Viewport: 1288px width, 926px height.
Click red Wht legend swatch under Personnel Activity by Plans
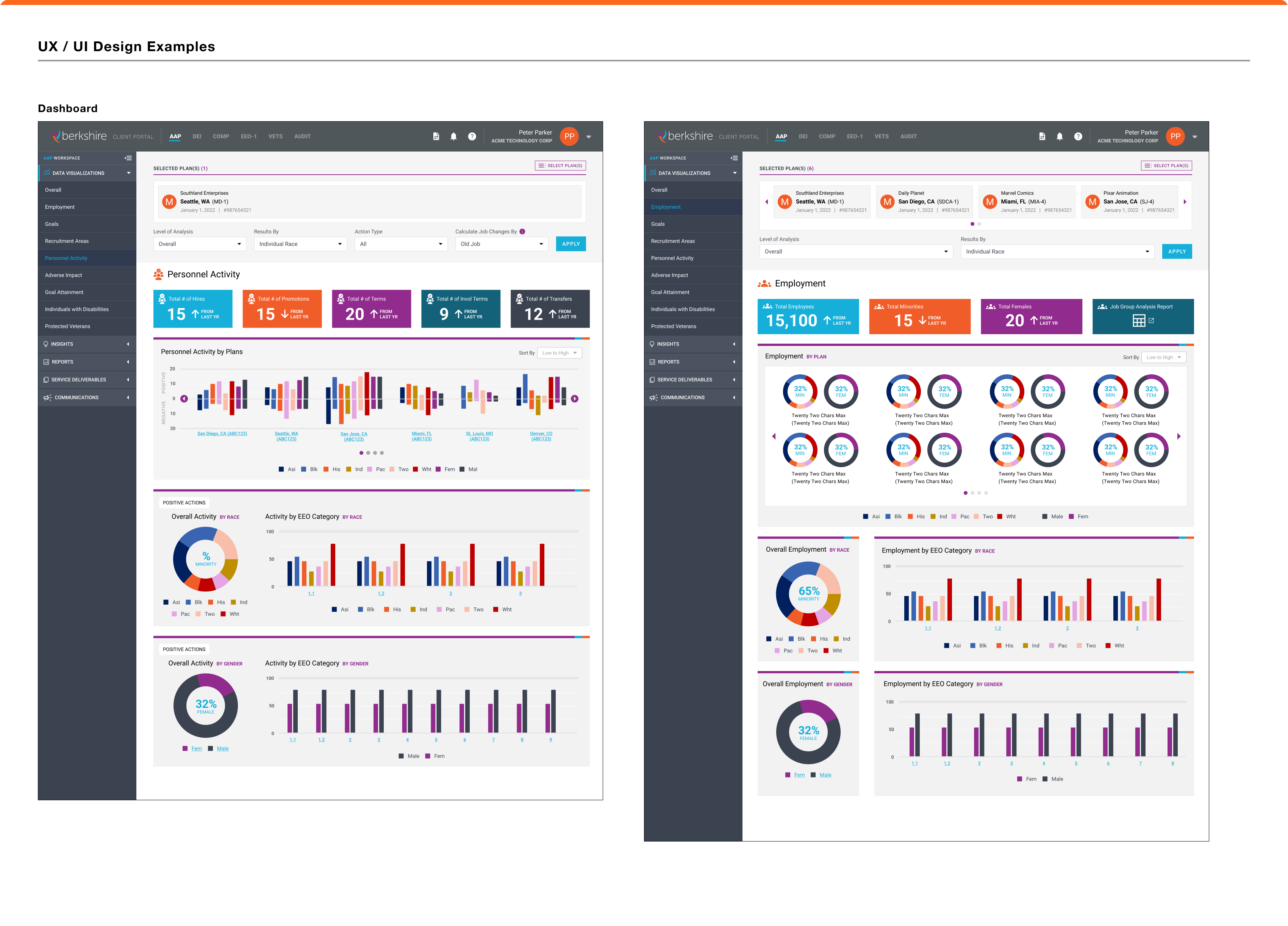tap(416, 469)
